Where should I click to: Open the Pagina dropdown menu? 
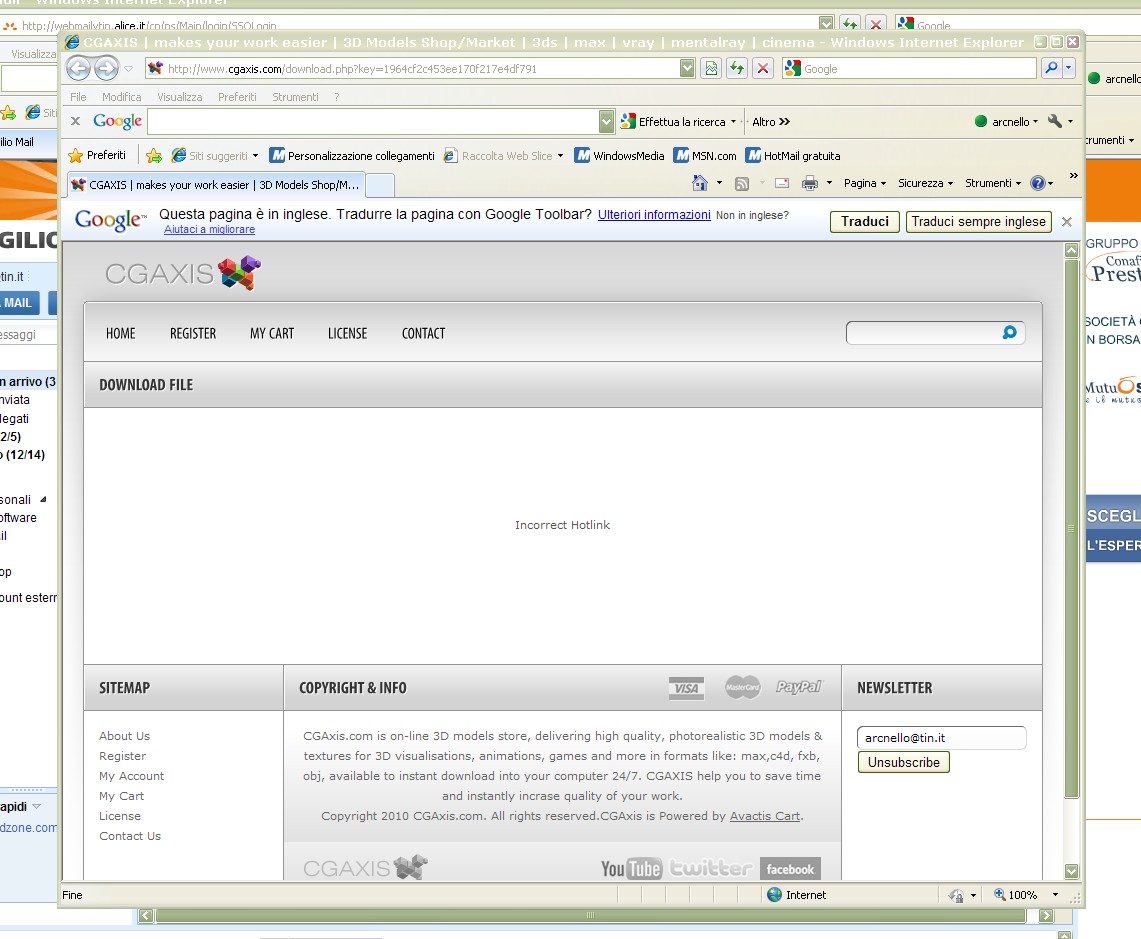[x=864, y=183]
